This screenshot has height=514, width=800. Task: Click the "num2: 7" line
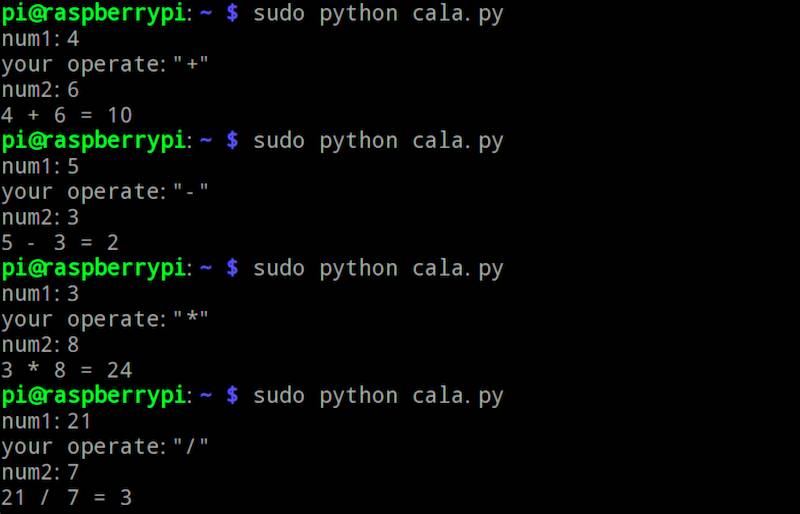tap(40, 472)
